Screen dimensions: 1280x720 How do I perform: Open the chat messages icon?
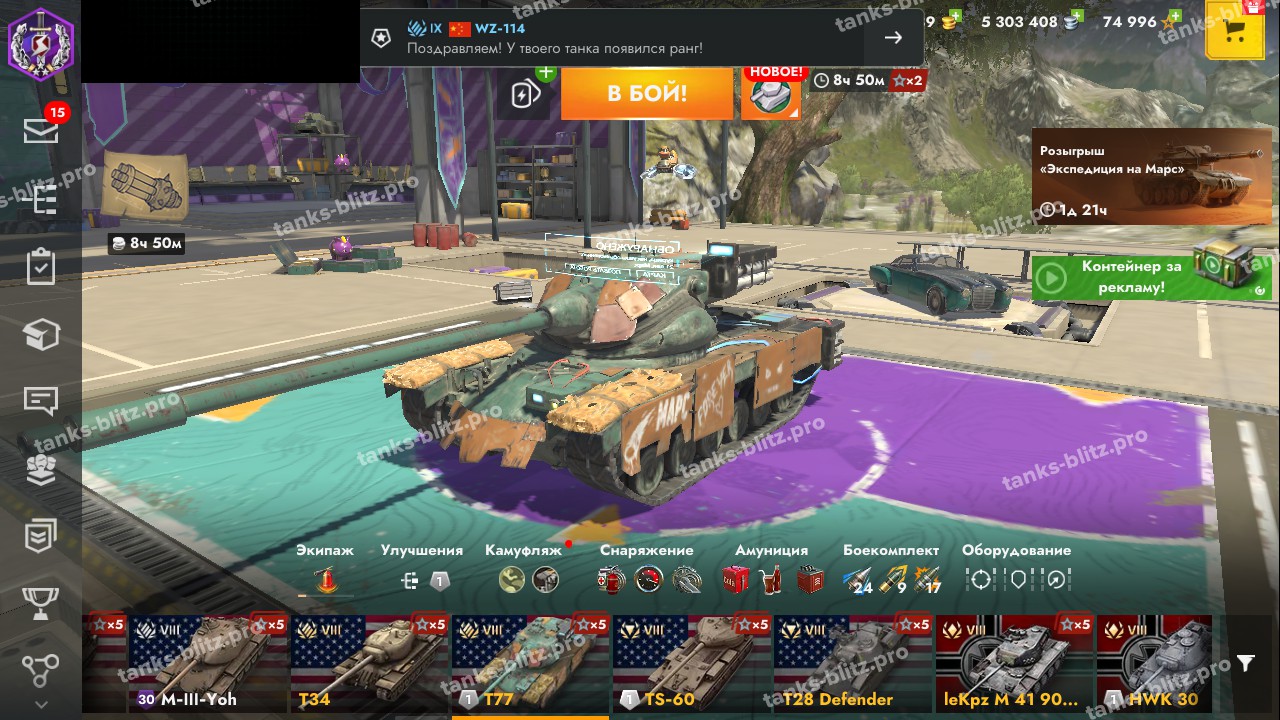pyautogui.click(x=41, y=401)
